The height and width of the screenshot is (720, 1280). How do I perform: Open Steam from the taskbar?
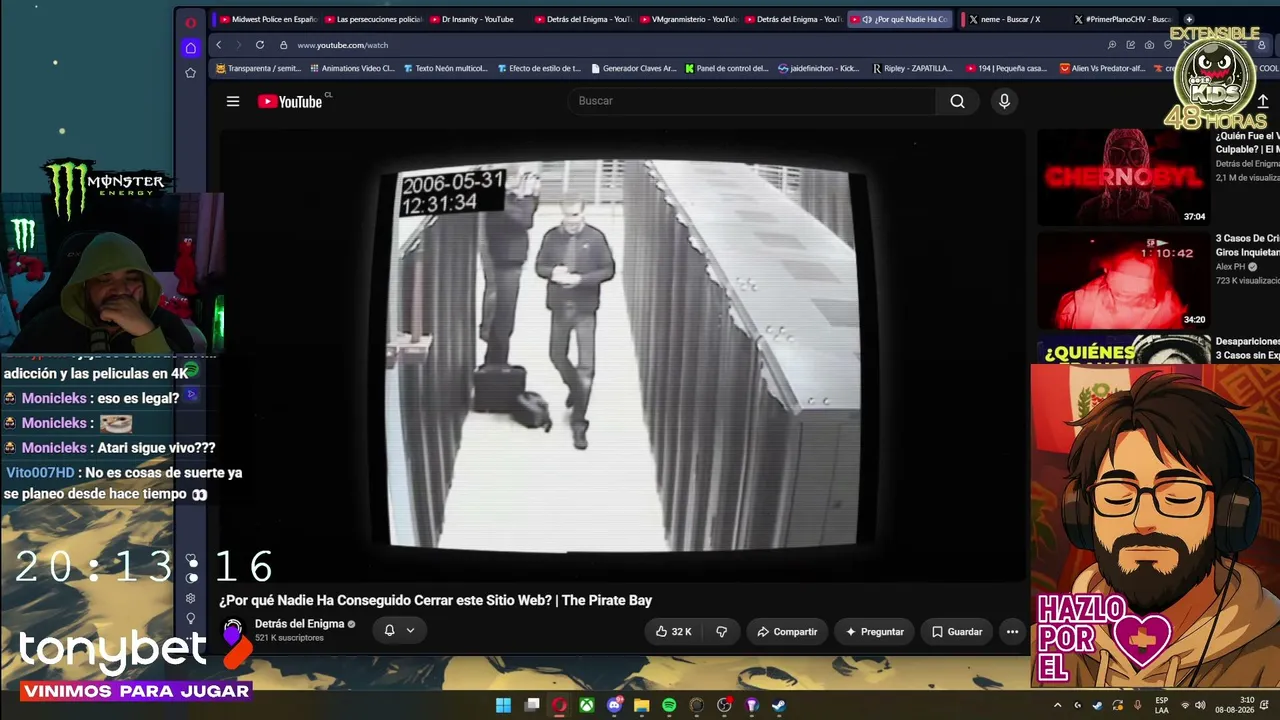pos(779,705)
